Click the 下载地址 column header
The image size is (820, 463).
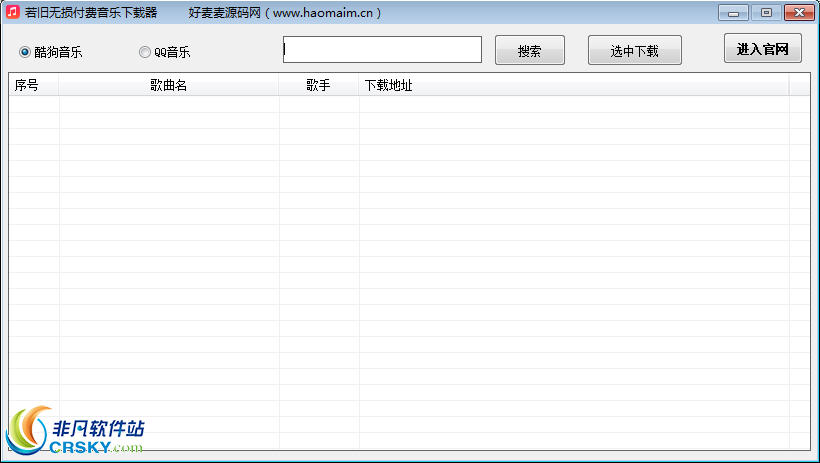[x=574, y=85]
